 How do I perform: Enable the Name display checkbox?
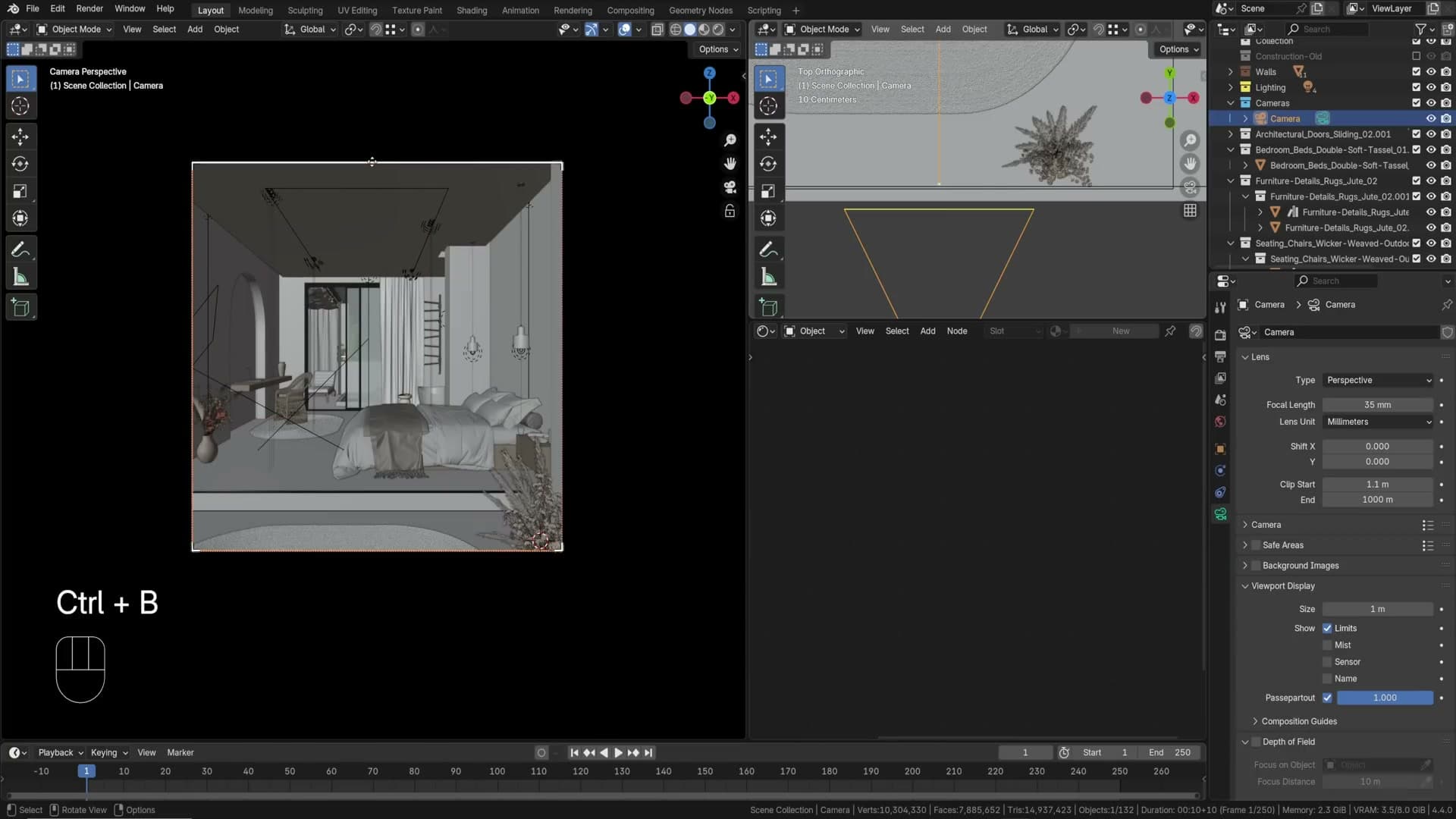point(1327,679)
